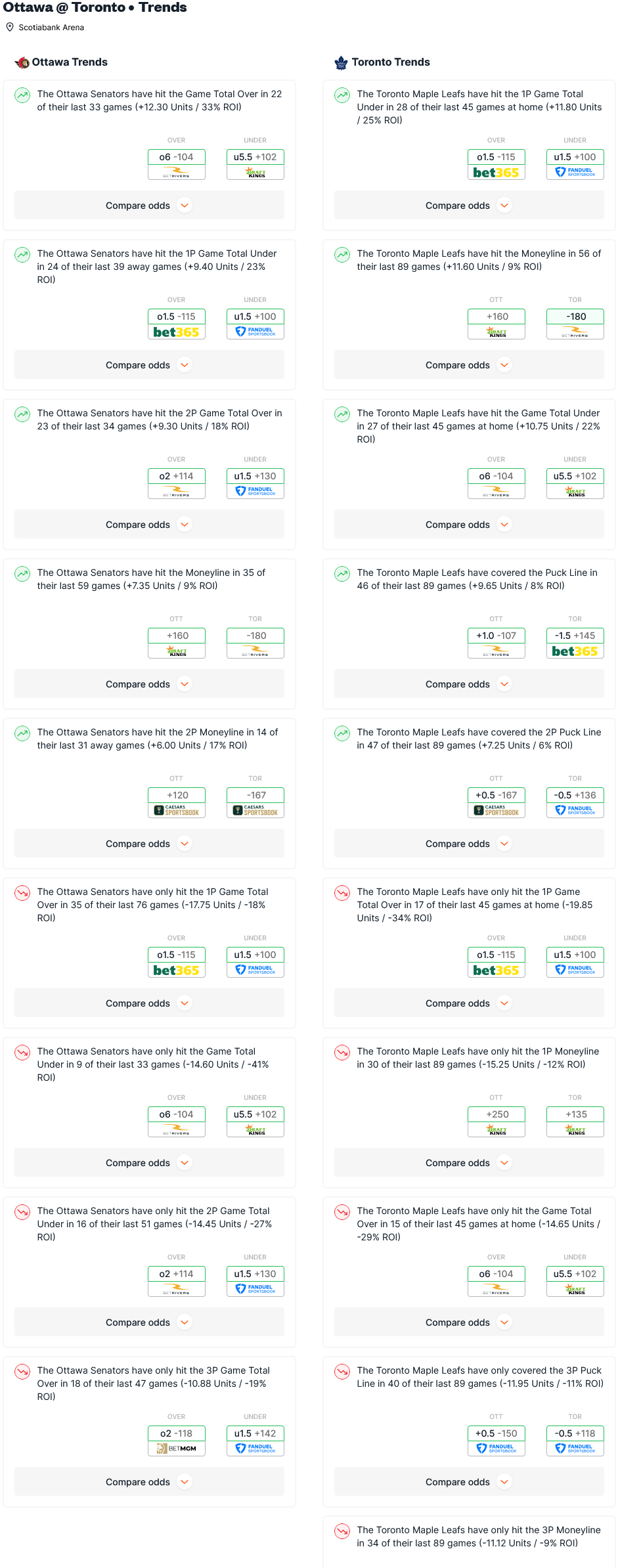618x1568 pixels.
Task: Select Toronto -180 moneyline odds in Toronto Trends
Action: 575,317
